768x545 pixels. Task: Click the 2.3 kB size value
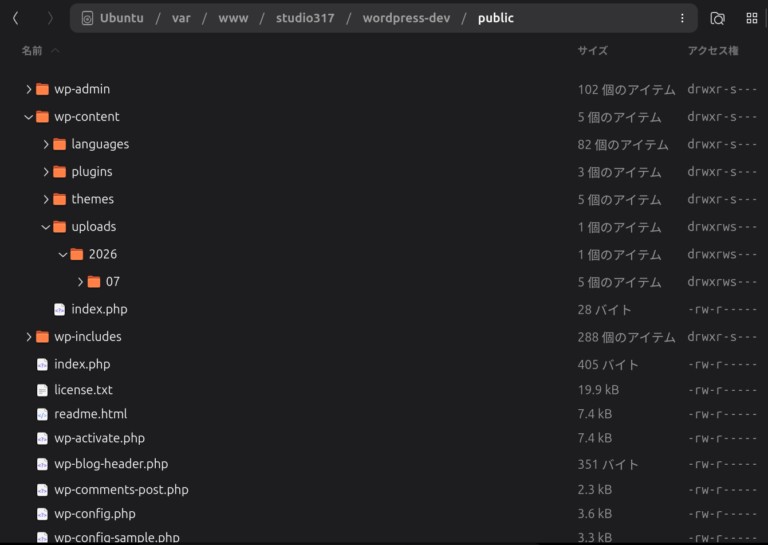[595, 489]
